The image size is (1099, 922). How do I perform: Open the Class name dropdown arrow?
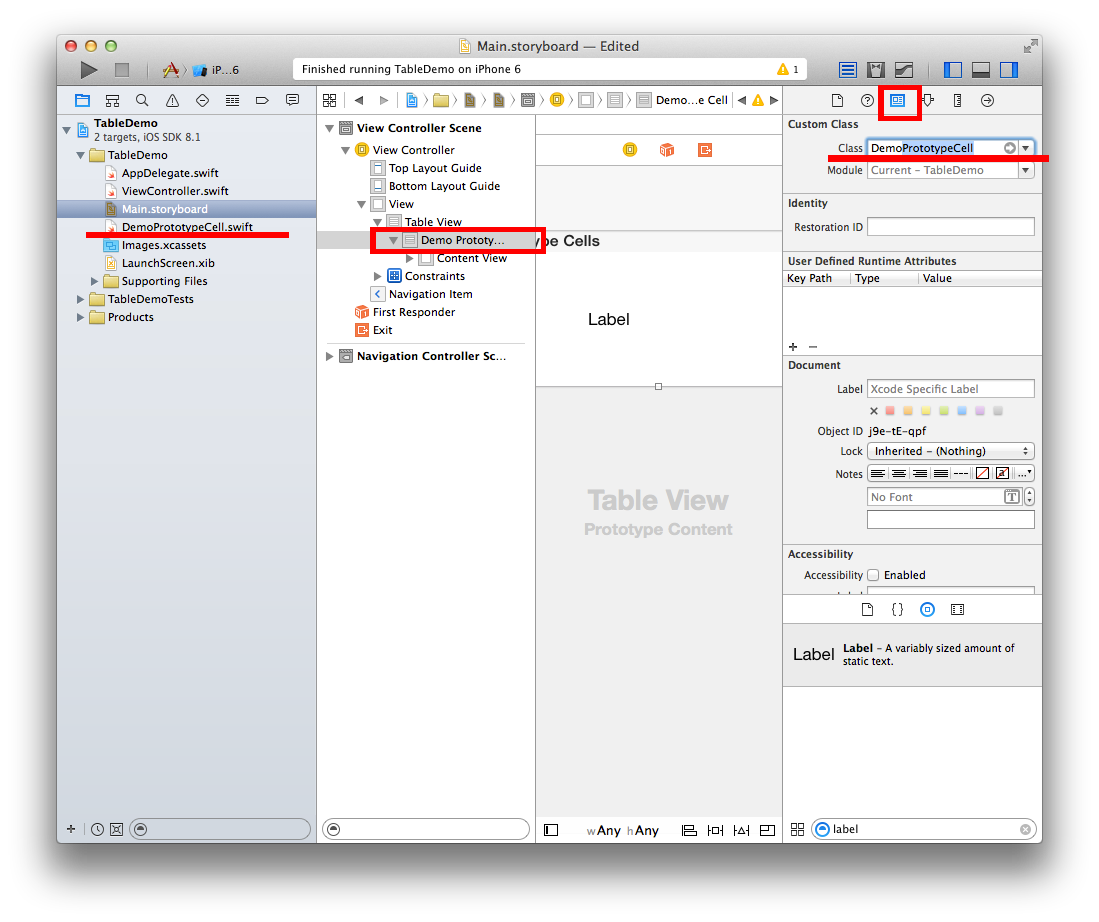pyautogui.click(x=1025, y=148)
